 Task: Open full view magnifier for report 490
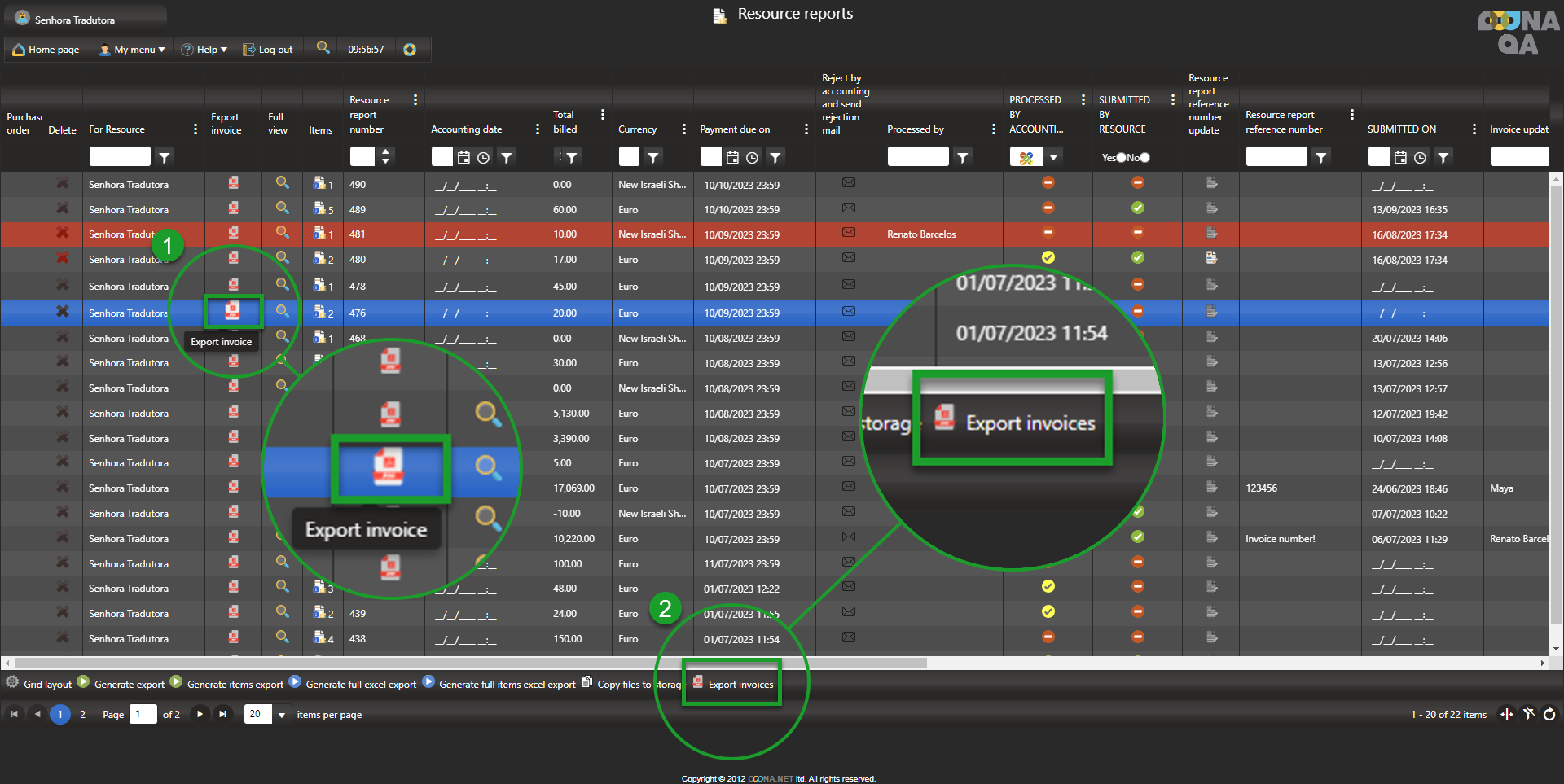click(282, 183)
